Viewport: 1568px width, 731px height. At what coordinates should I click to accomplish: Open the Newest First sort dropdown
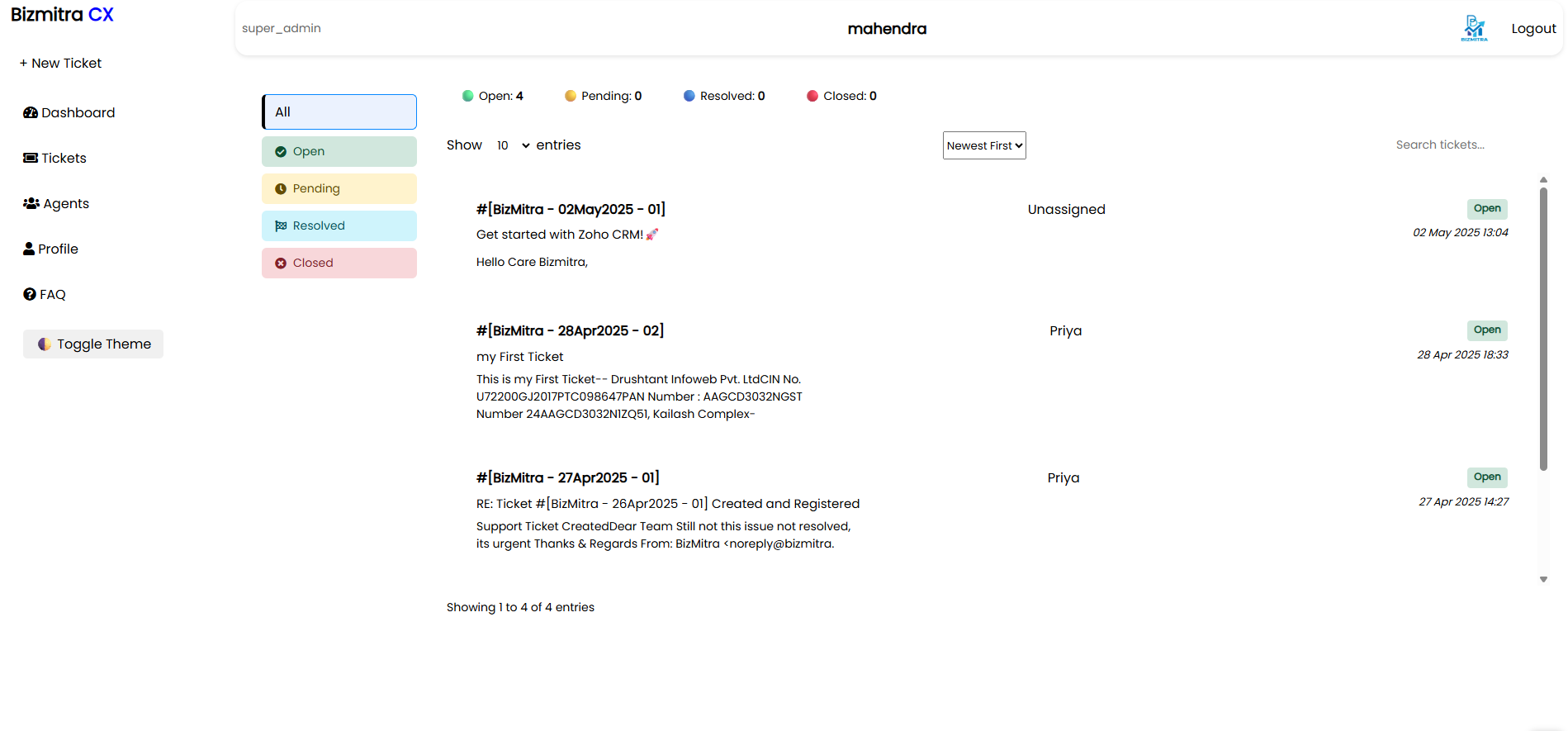(x=984, y=146)
